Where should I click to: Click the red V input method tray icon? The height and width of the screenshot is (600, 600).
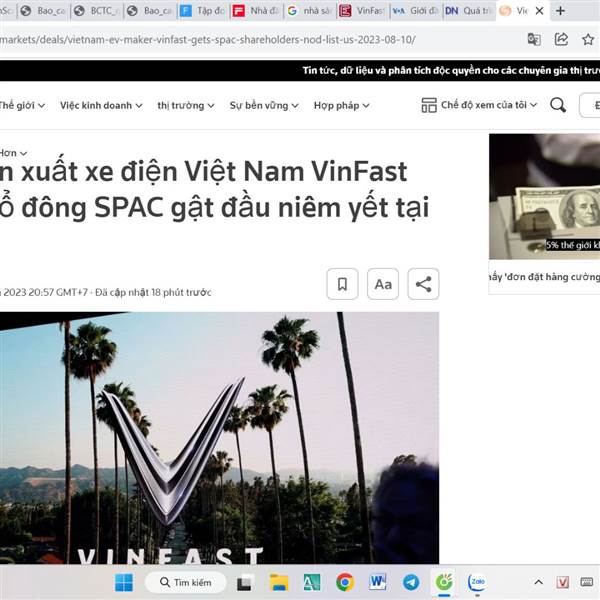562,582
